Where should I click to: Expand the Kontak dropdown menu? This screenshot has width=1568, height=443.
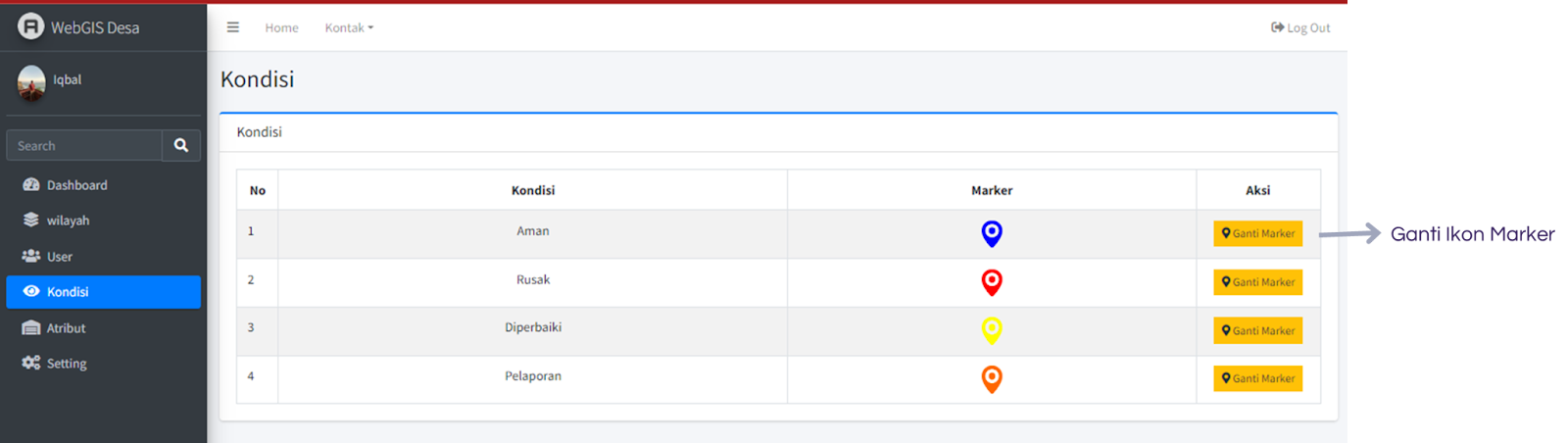349,27
